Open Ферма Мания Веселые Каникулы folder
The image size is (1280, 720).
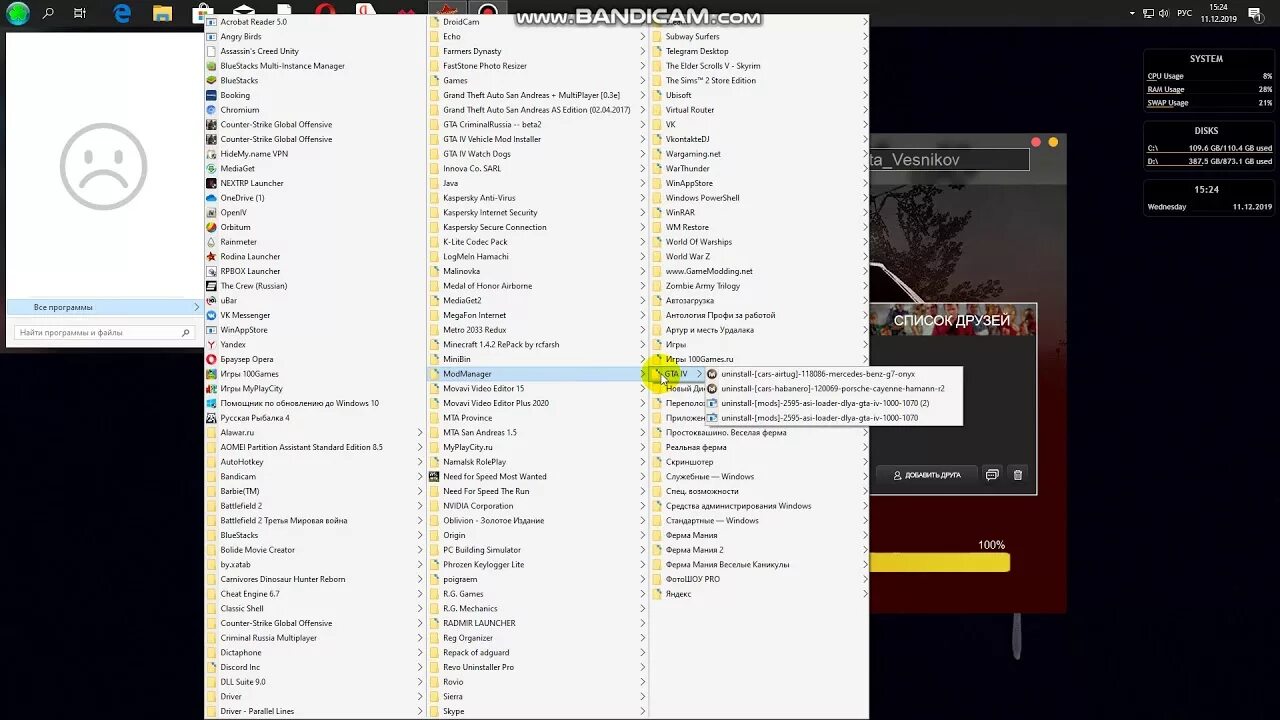760,565
